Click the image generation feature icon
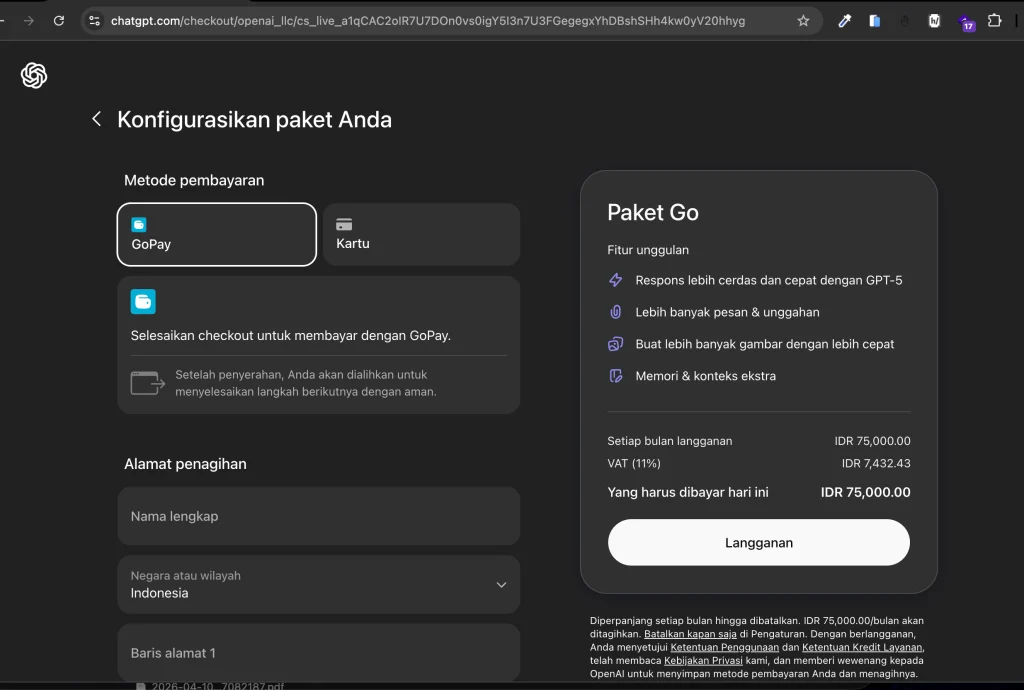Screen dimensions: 1024x690 coord(616,344)
